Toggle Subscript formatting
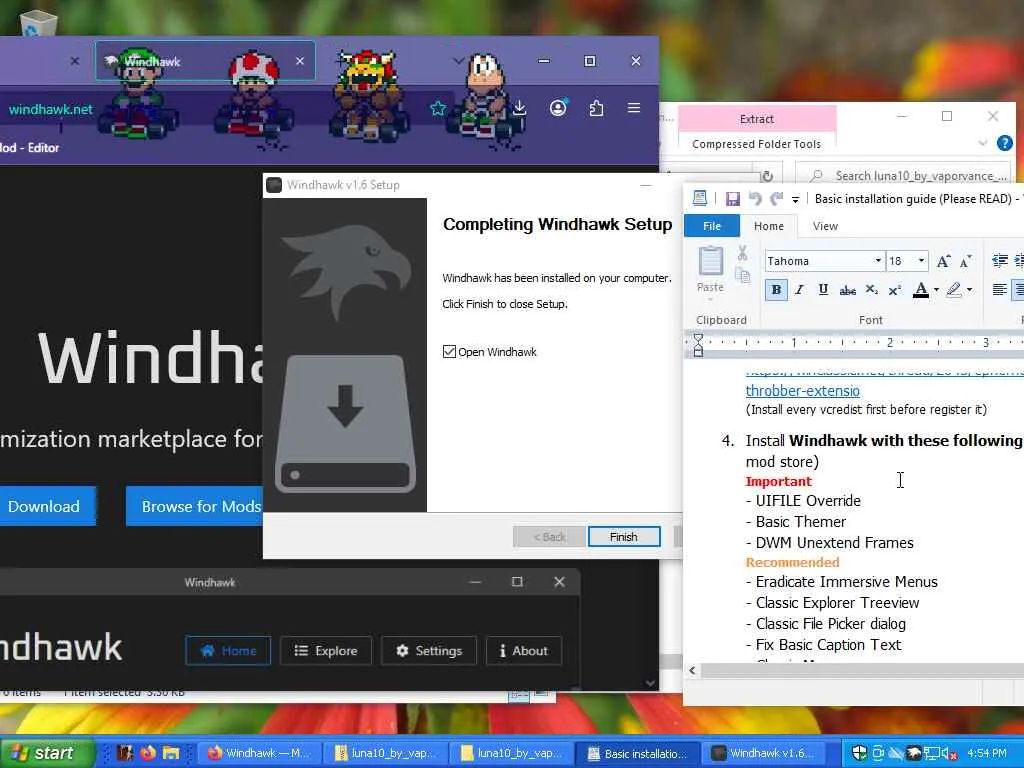The width and height of the screenshot is (1024, 768). click(871, 290)
